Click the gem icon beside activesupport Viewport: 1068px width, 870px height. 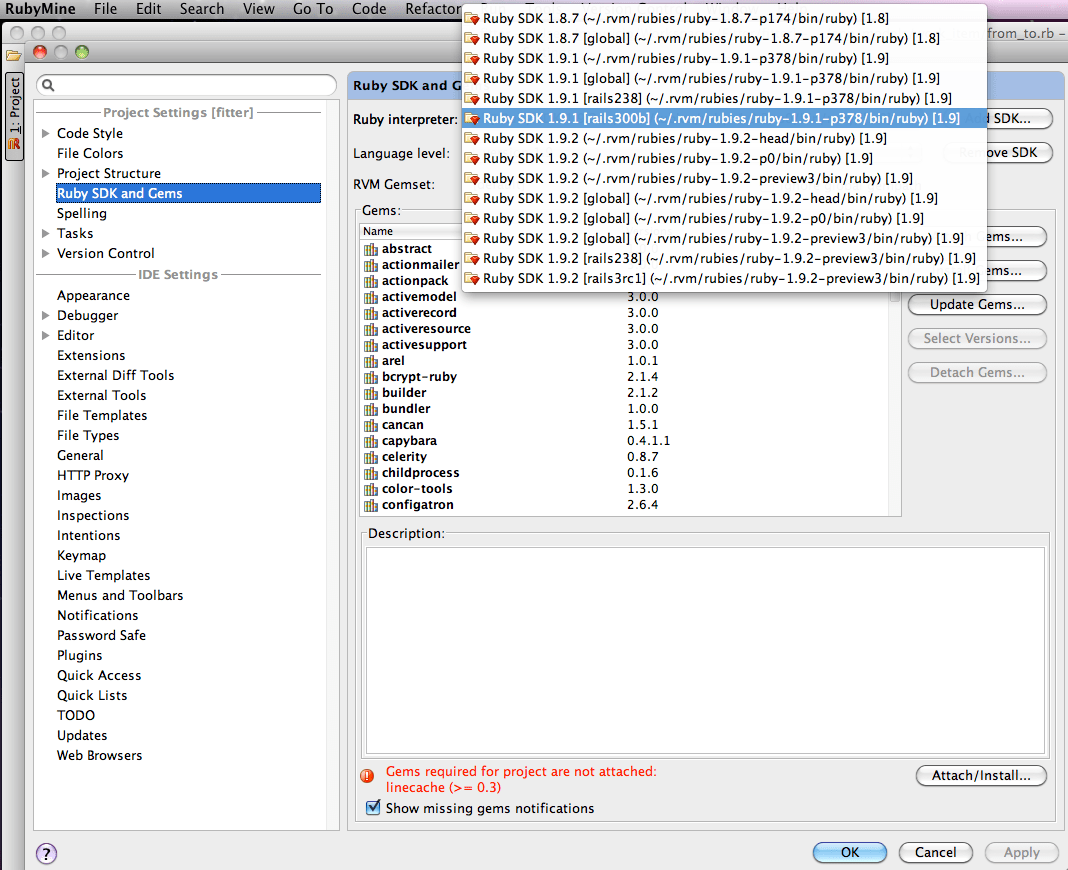[x=371, y=345]
